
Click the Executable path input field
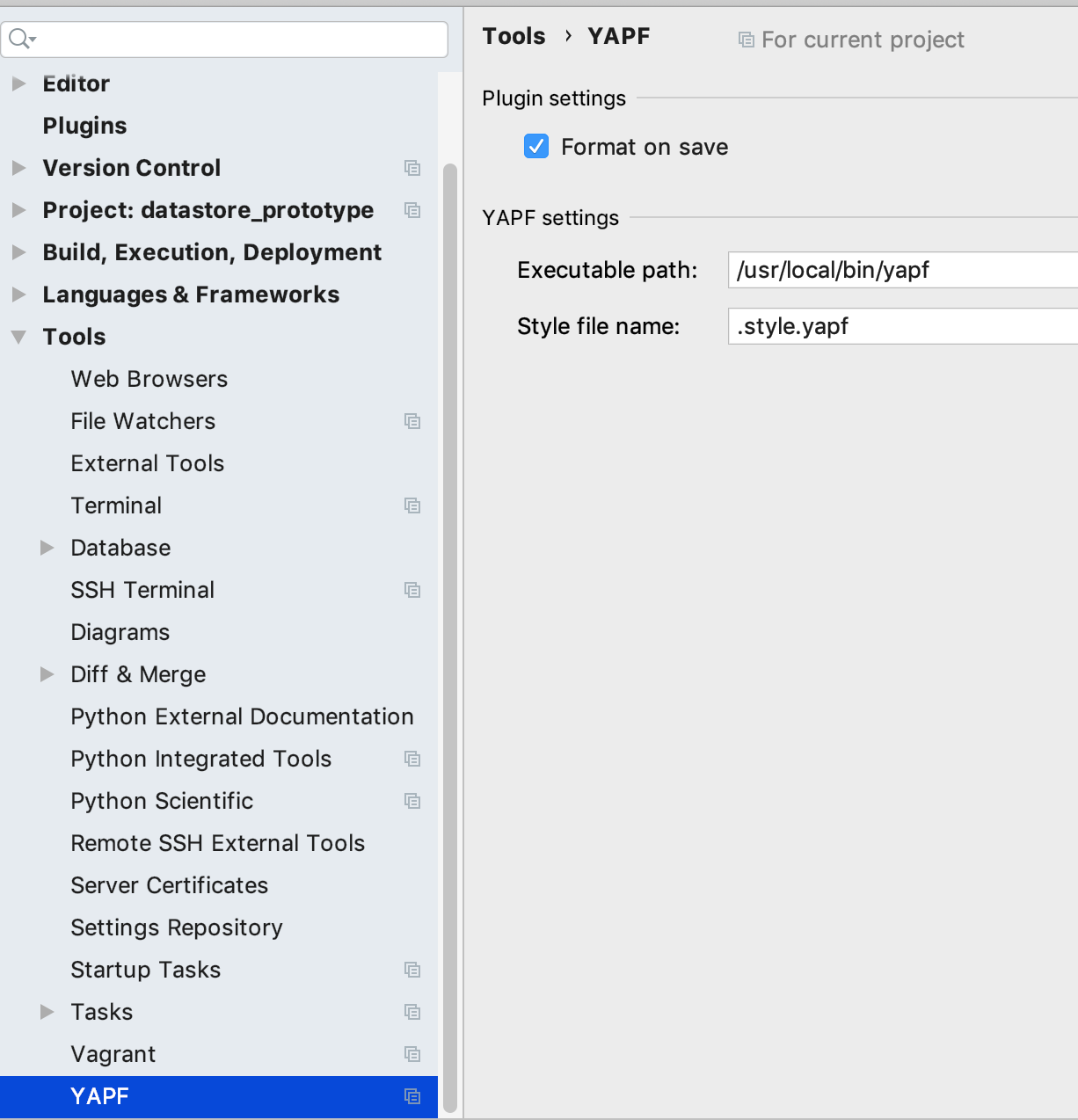coord(903,270)
